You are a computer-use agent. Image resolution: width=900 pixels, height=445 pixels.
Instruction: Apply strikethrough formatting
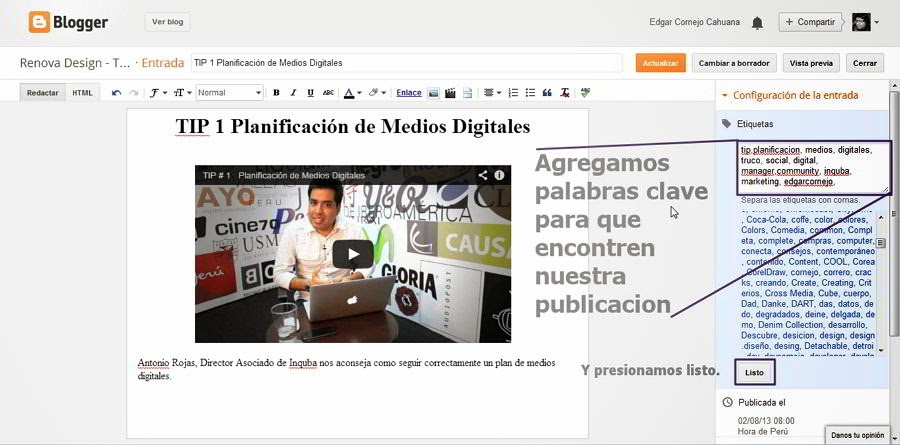click(x=328, y=92)
